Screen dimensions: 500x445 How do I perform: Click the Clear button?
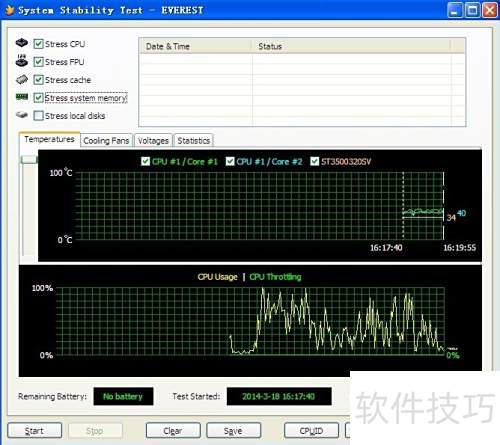[173, 431]
